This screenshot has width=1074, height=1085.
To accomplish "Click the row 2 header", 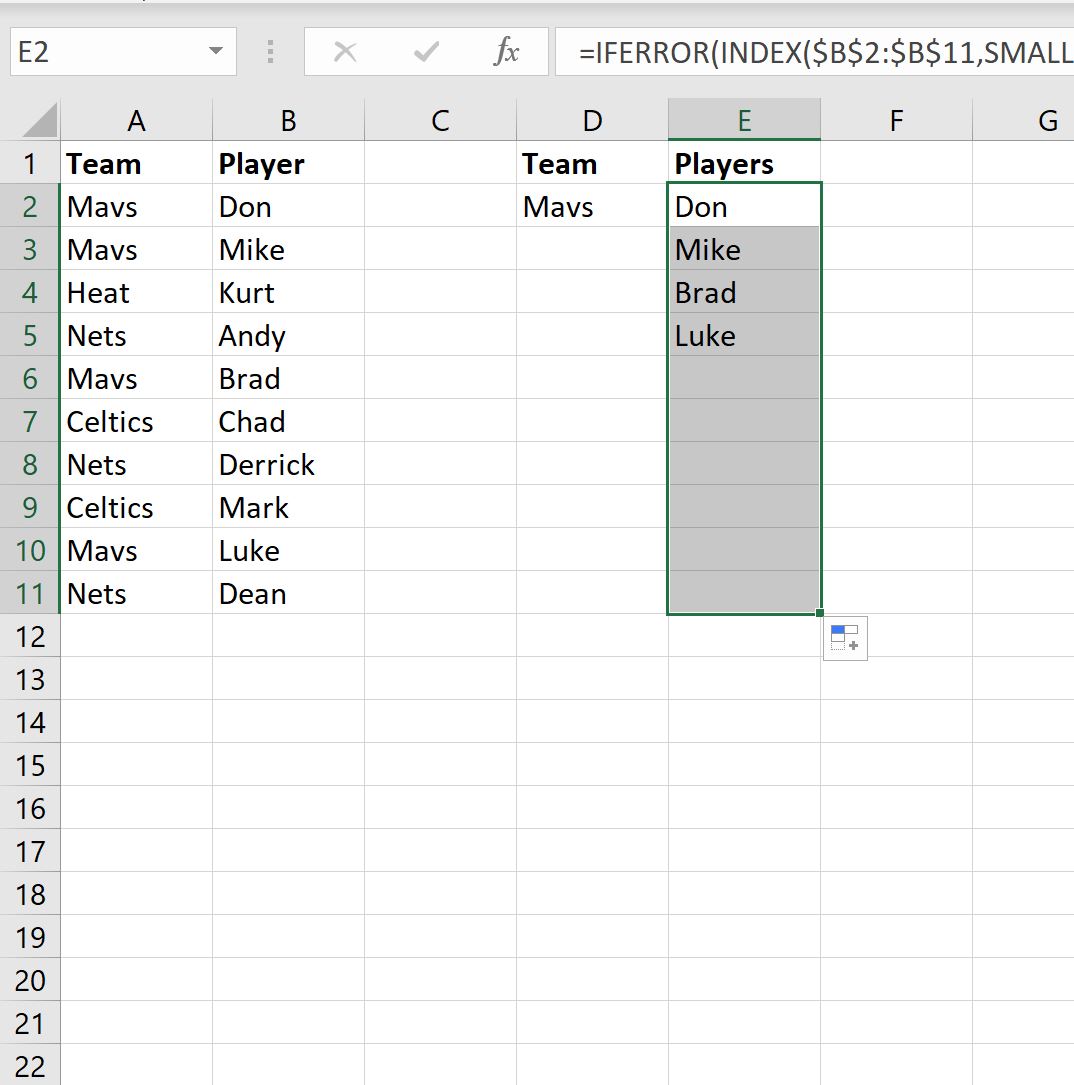I will [30, 206].
